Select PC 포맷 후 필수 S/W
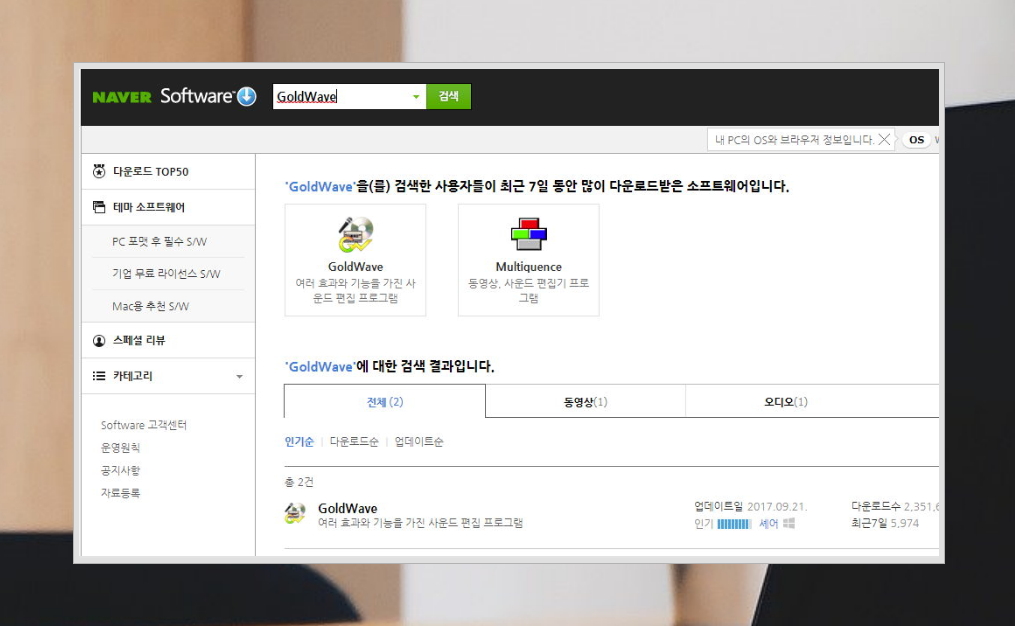This screenshot has height=626, width=1015. click(159, 241)
